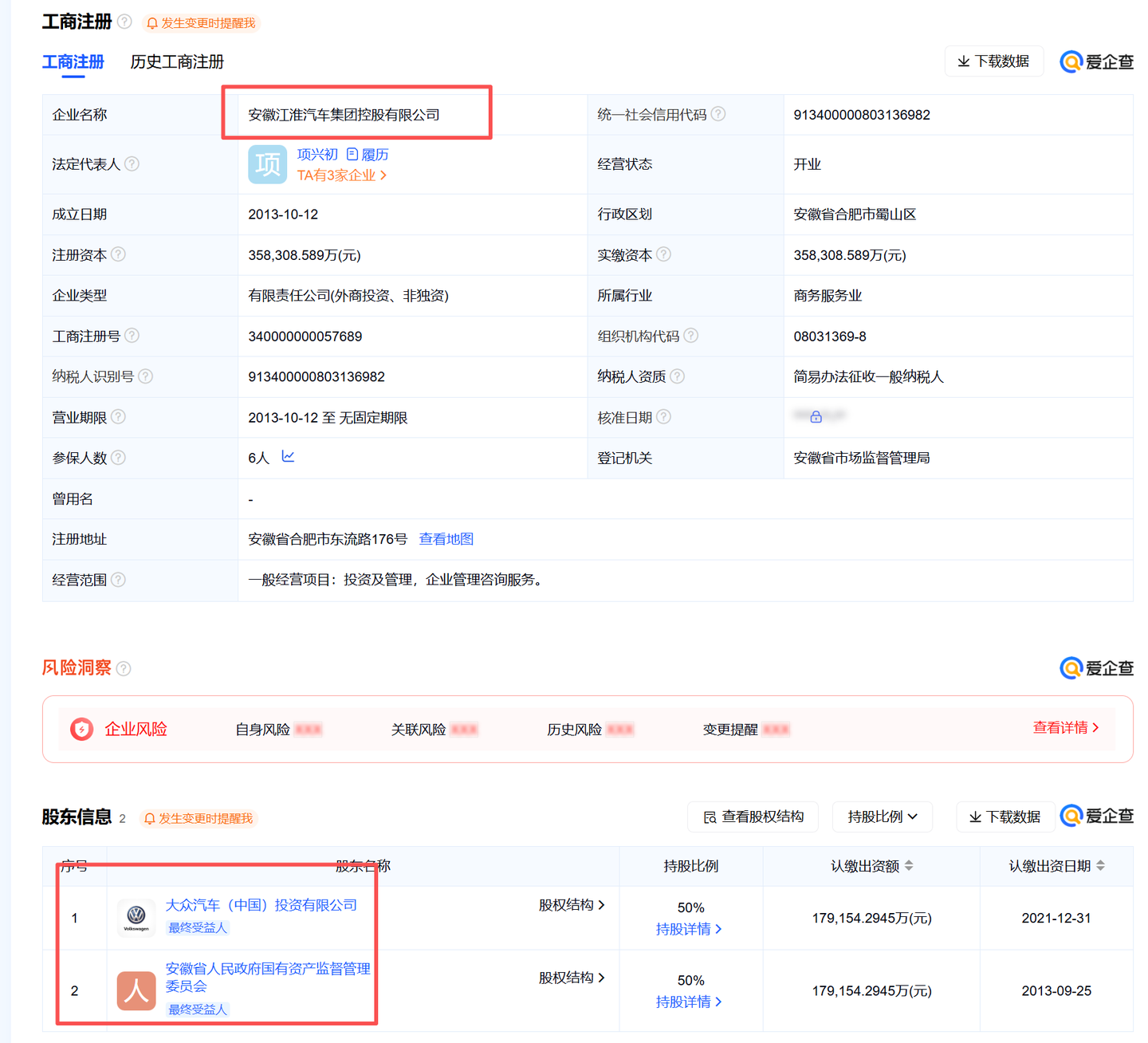1148x1043 pixels.
Task: Click organization code 08031369-8
Action: 830,337
